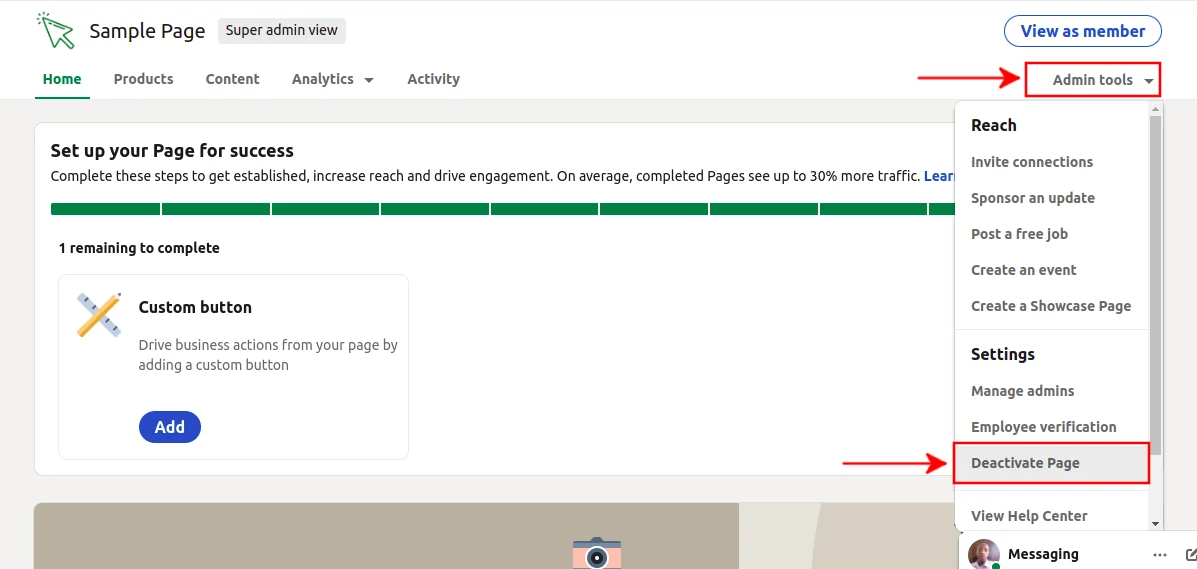Open Messaging options three-dot icon
Image resolution: width=1197 pixels, height=569 pixels.
coord(1160,554)
